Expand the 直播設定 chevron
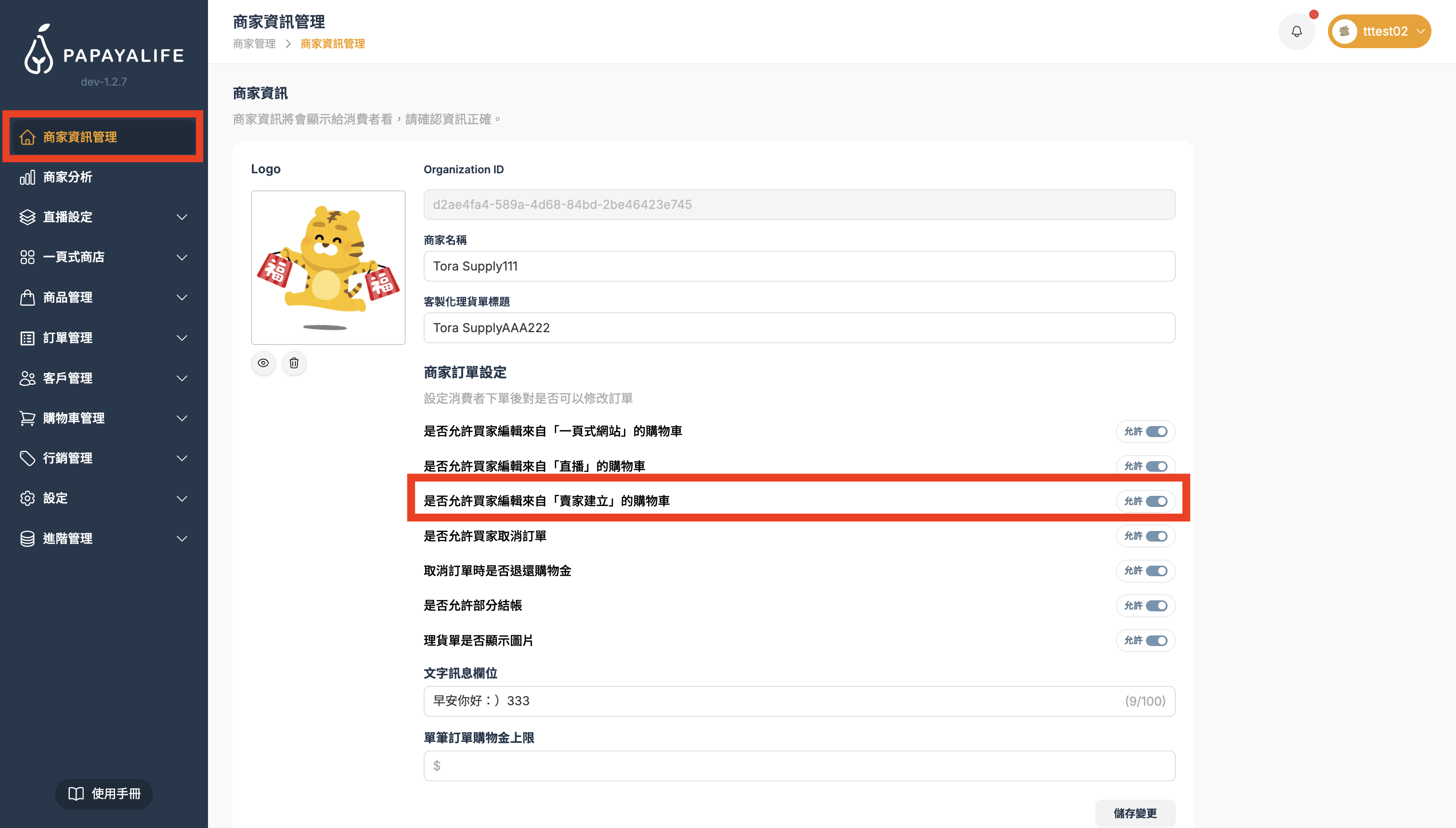 [182, 217]
